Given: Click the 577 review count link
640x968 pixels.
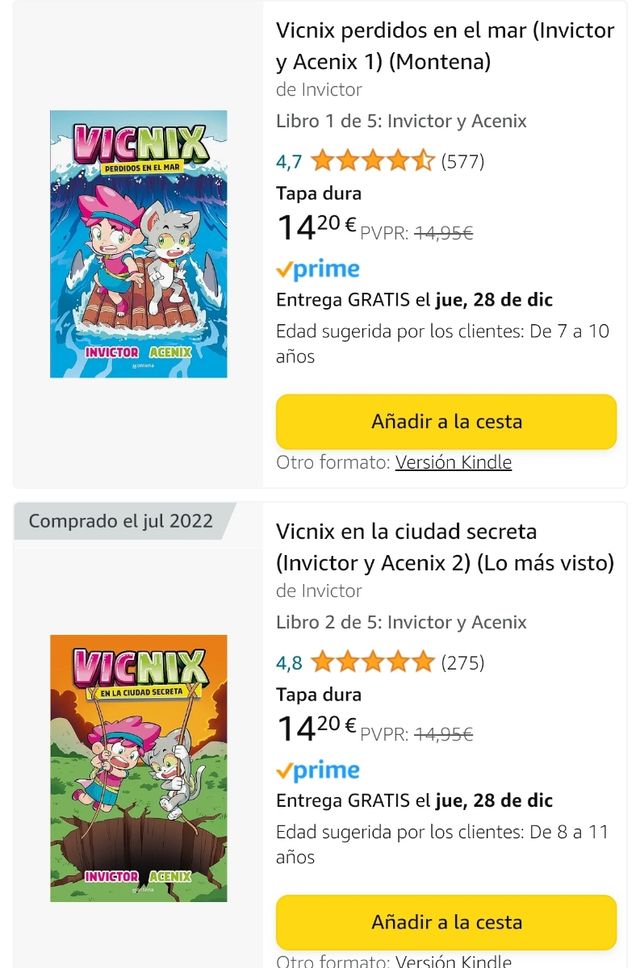Looking at the screenshot, I should point(464,159).
